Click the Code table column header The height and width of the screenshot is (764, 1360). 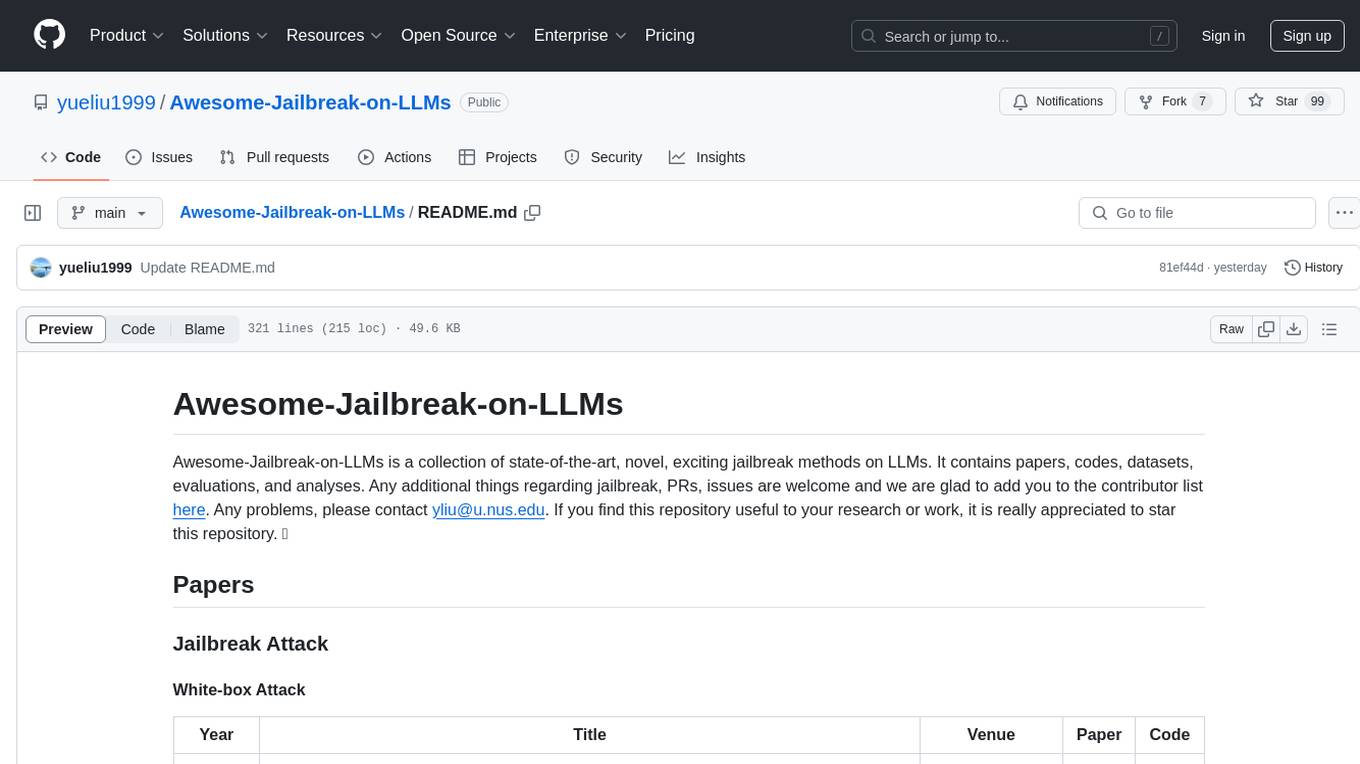coord(1169,734)
